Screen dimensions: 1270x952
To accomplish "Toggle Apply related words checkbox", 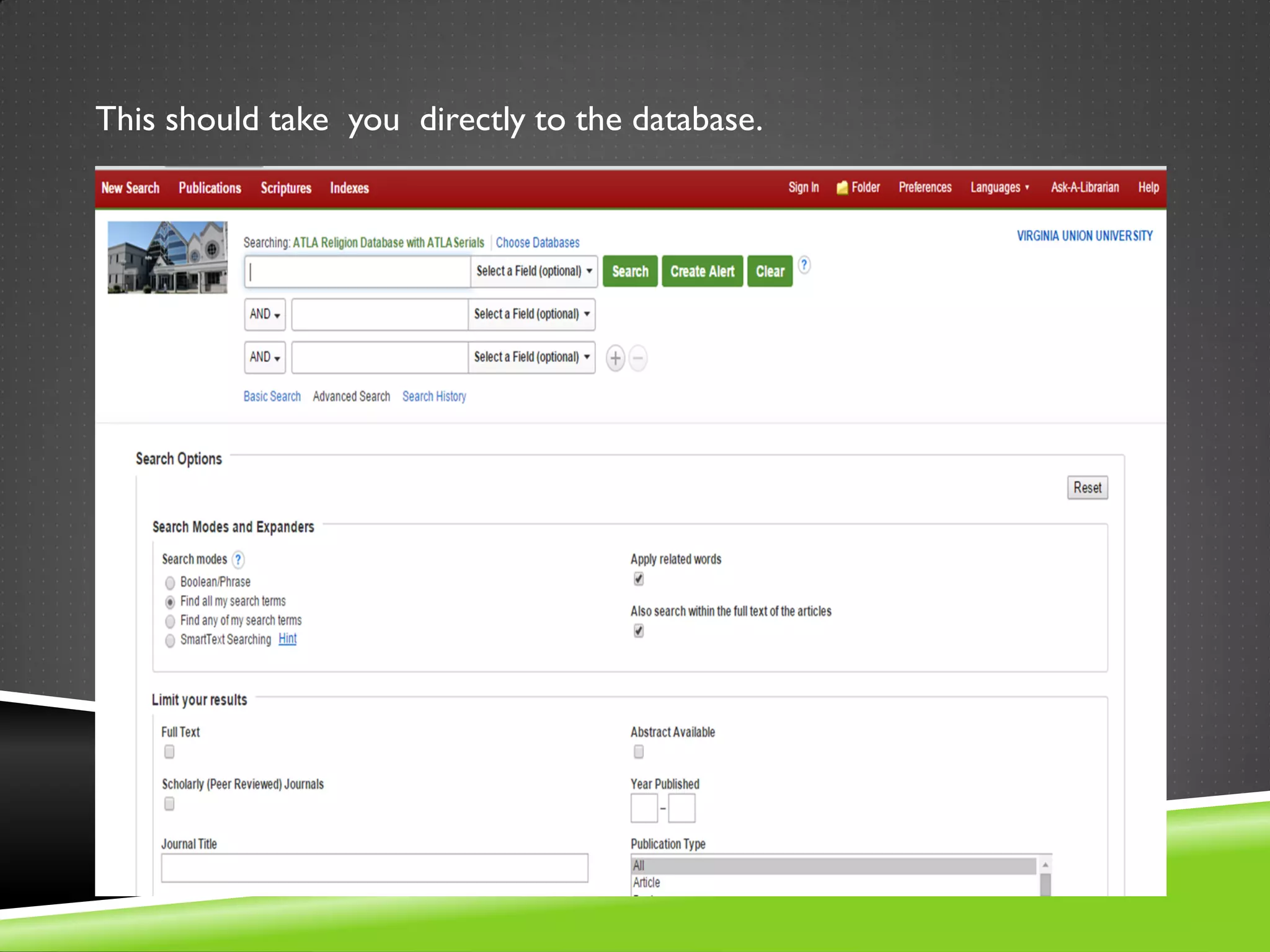I will click(639, 579).
